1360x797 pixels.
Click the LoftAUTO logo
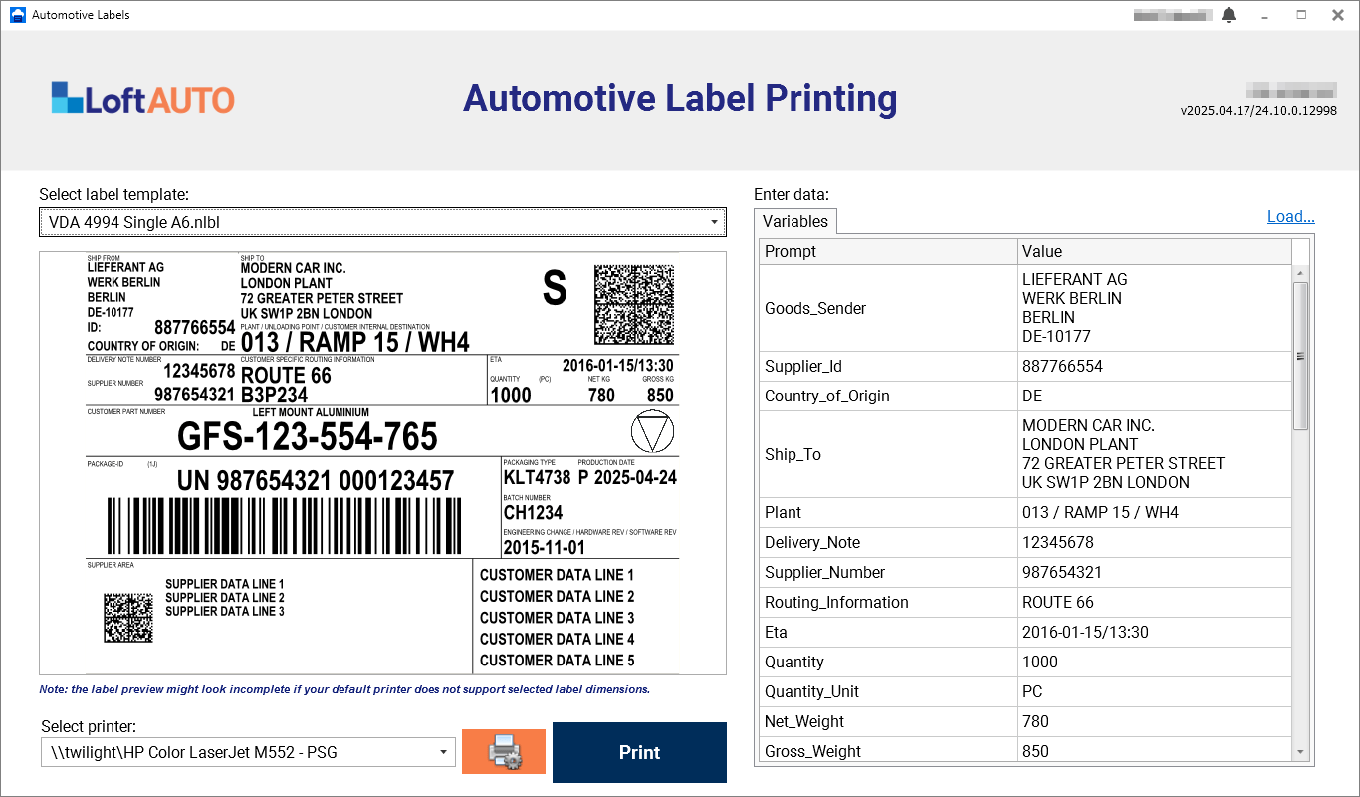pos(143,98)
